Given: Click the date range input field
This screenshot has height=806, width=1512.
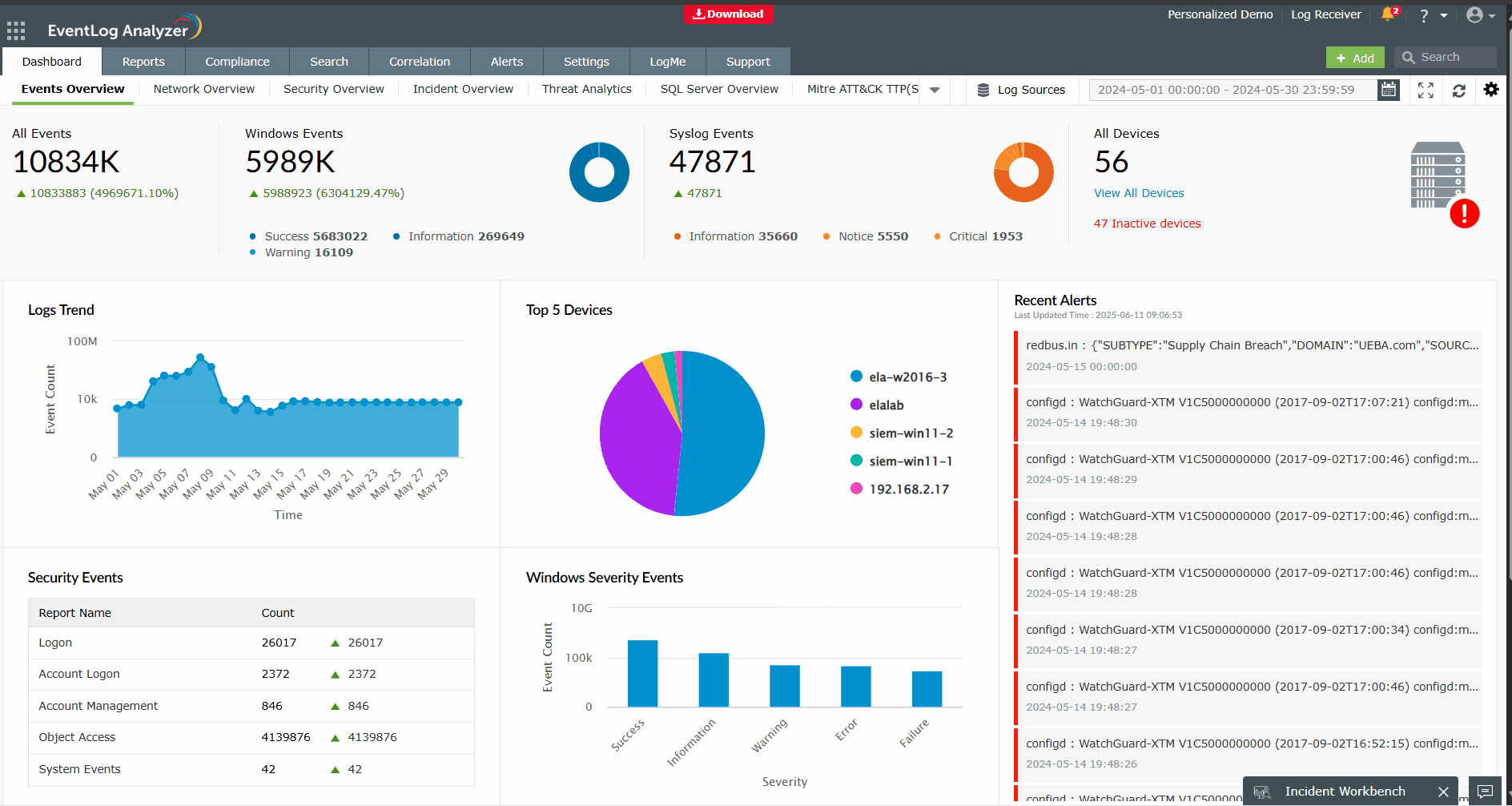Looking at the screenshot, I should tap(1232, 90).
